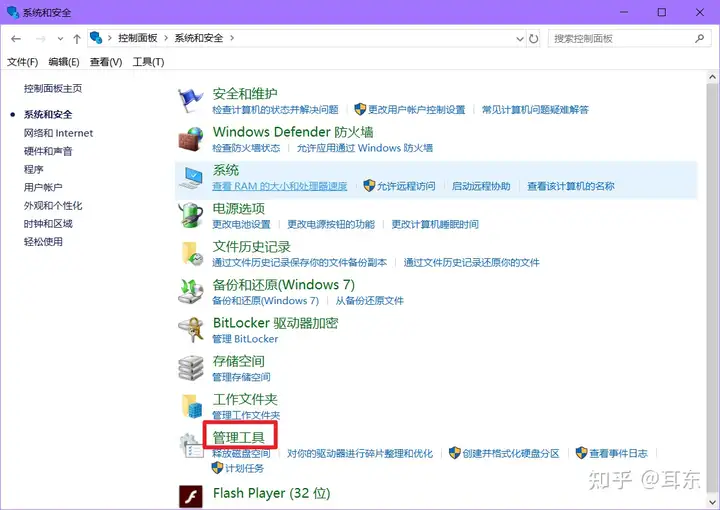Click 计划任务 link
This screenshot has height=510, width=720.
pos(244,468)
